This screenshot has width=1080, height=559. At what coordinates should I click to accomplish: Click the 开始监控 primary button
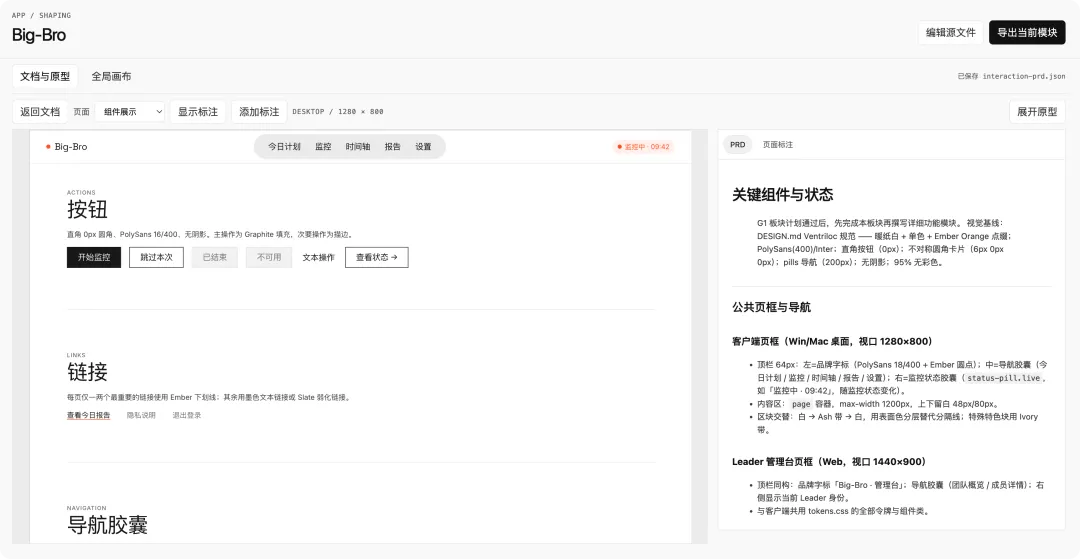(94, 257)
